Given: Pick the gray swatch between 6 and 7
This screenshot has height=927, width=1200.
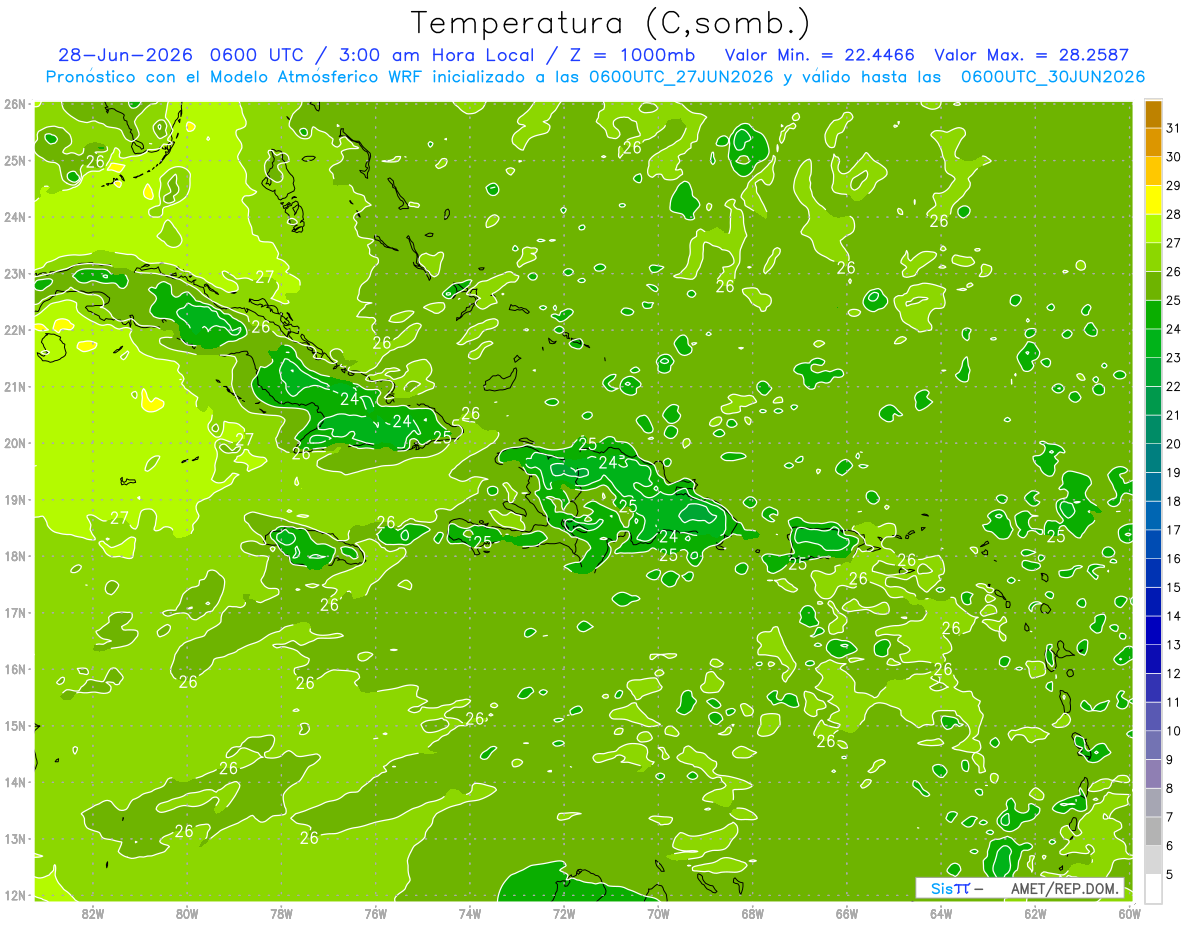Looking at the screenshot, I should 1153,831.
